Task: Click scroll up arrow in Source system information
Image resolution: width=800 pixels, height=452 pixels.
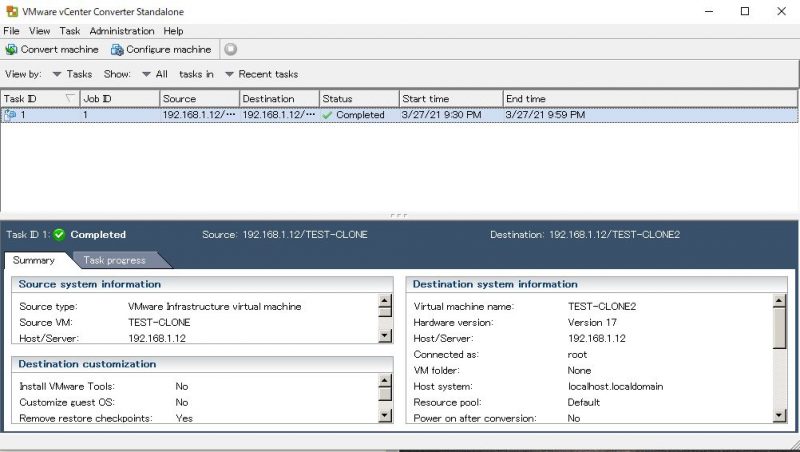Action: 385,300
